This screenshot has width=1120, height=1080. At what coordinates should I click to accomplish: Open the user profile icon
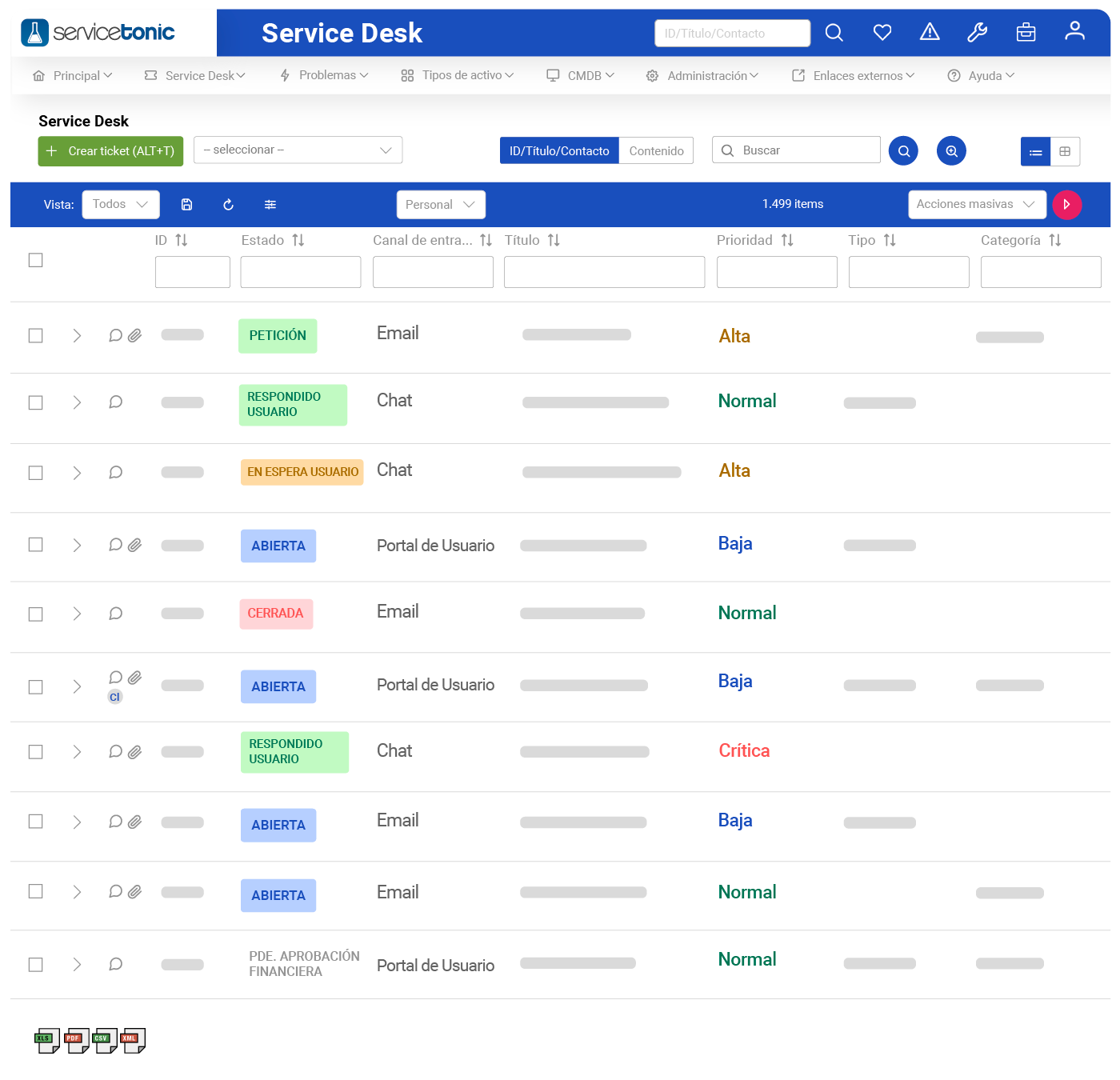(1074, 31)
